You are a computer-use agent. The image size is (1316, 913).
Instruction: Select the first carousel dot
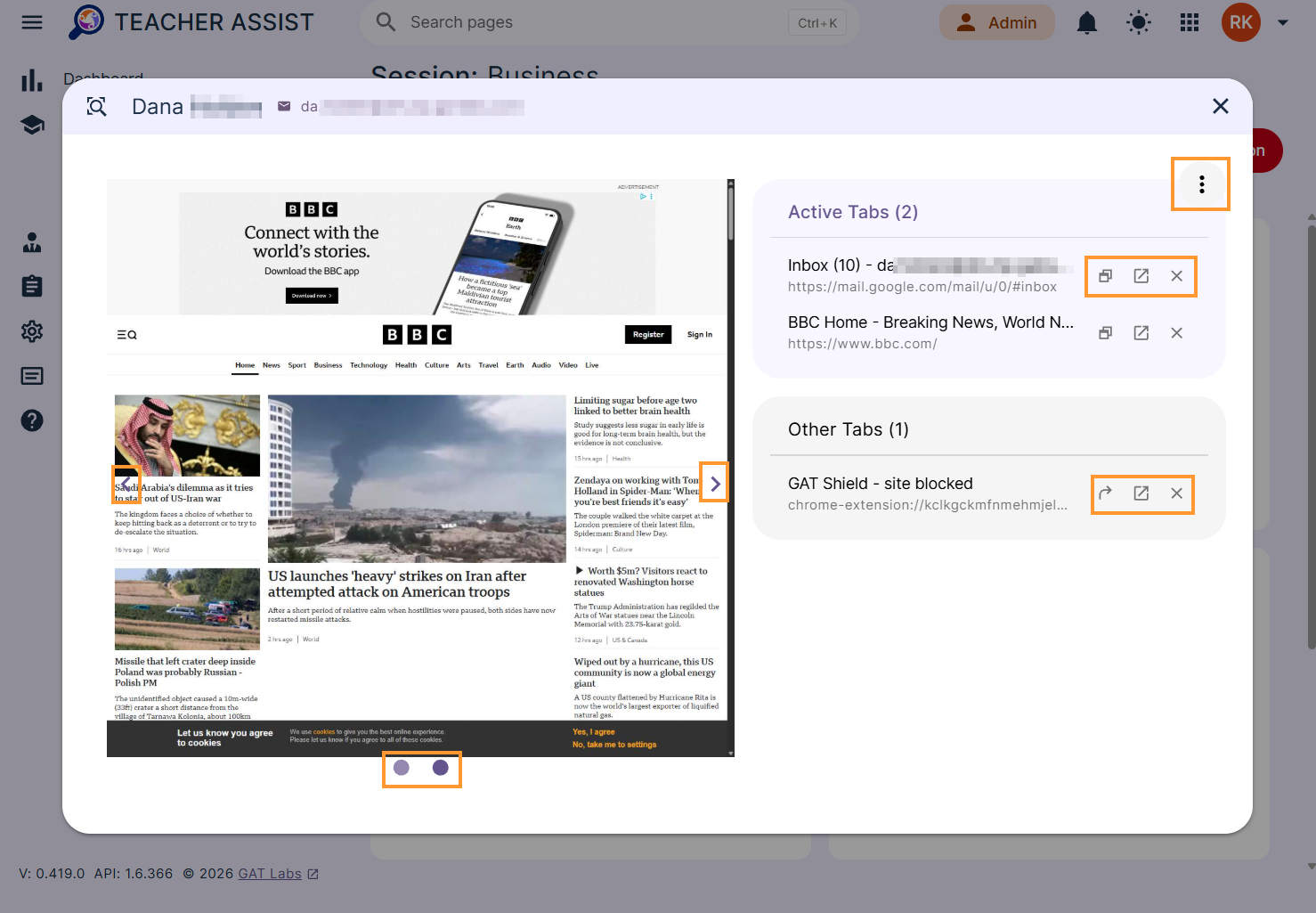(402, 768)
